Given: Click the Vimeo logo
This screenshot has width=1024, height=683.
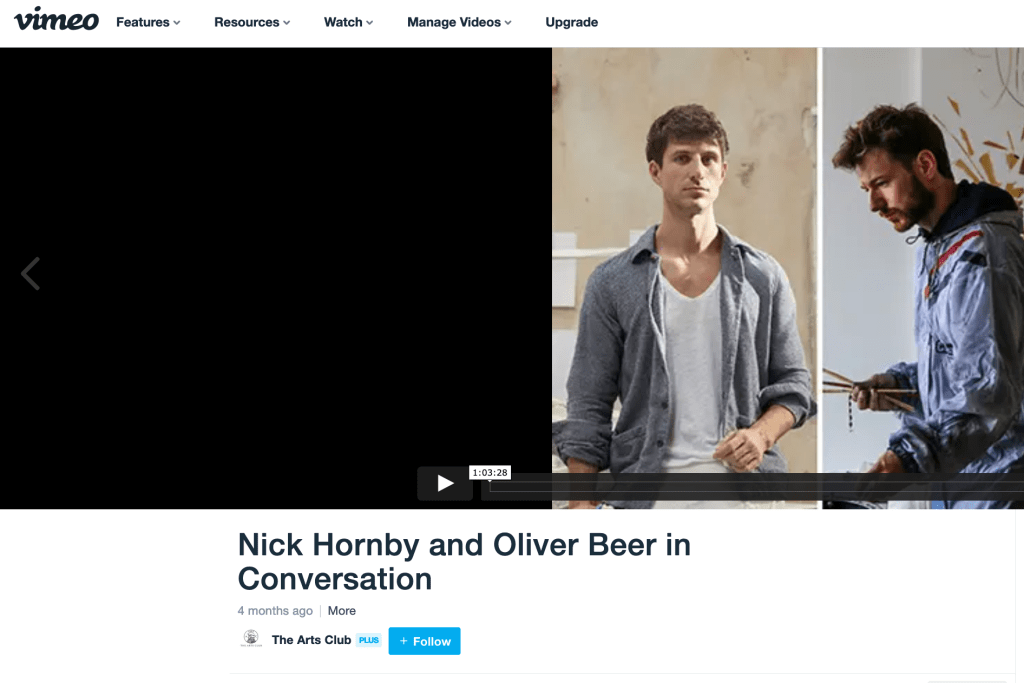Looking at the screenshot, I should coord(56,20).
